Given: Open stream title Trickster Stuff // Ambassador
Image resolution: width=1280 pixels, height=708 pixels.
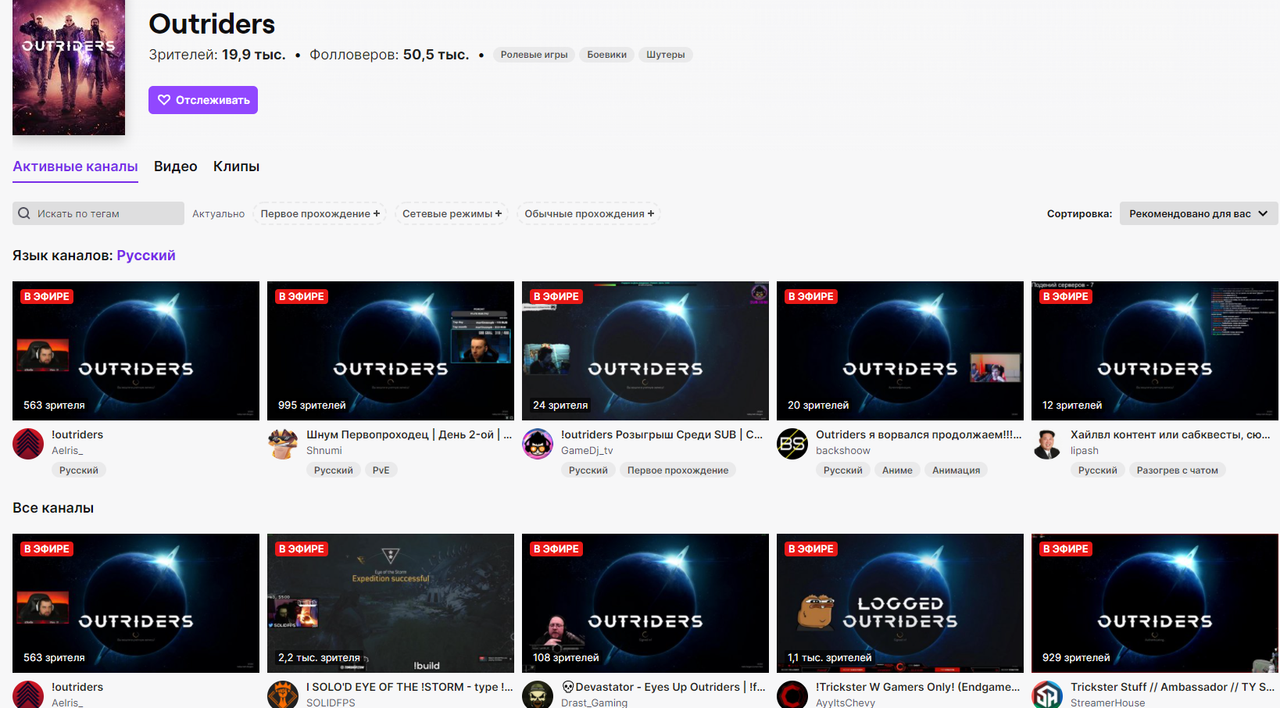Looking at the screenshot, I should pyautogui.click(x=1172, y=687).
